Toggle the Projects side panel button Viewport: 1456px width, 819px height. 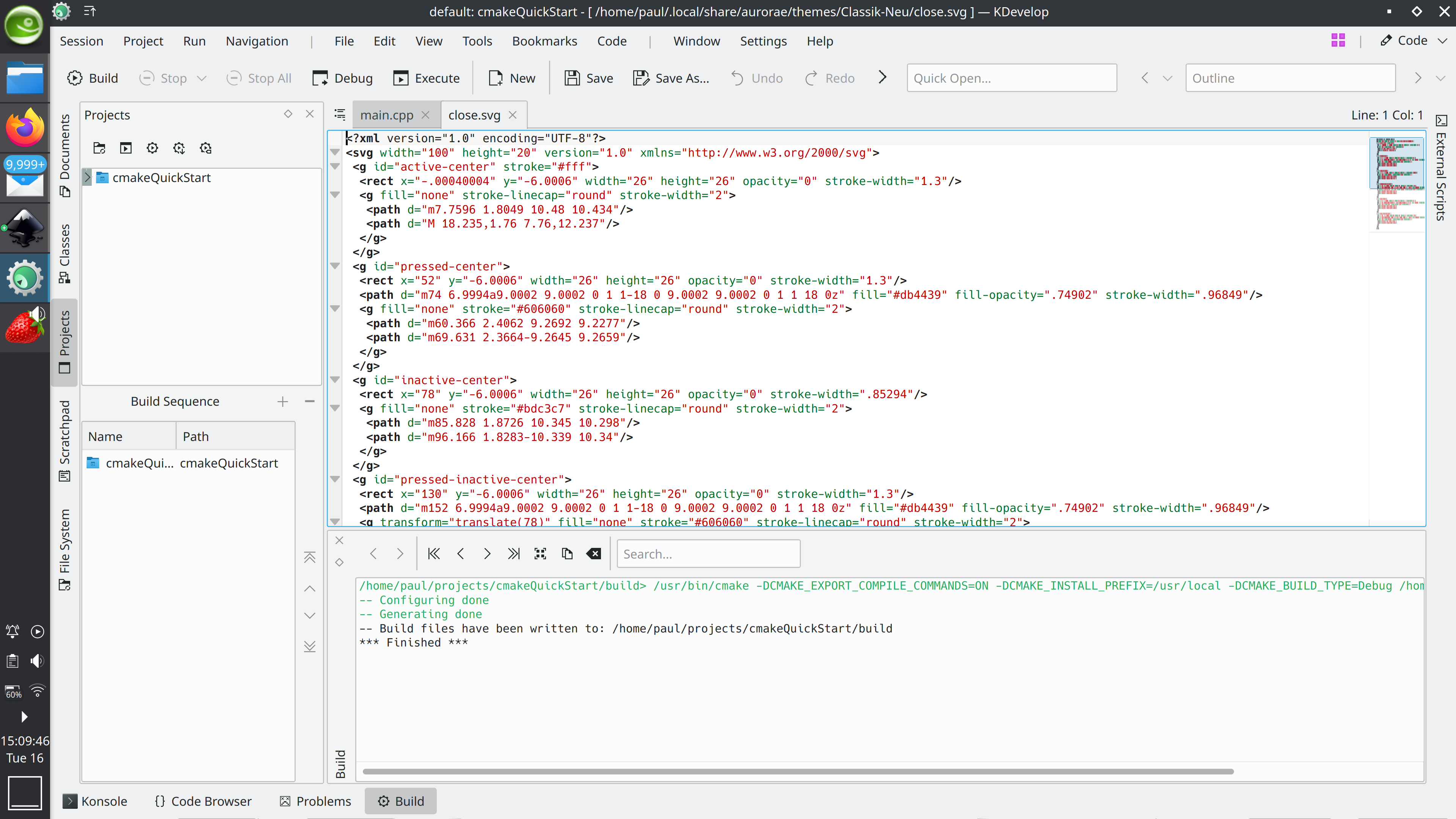[x=64, y=342]
